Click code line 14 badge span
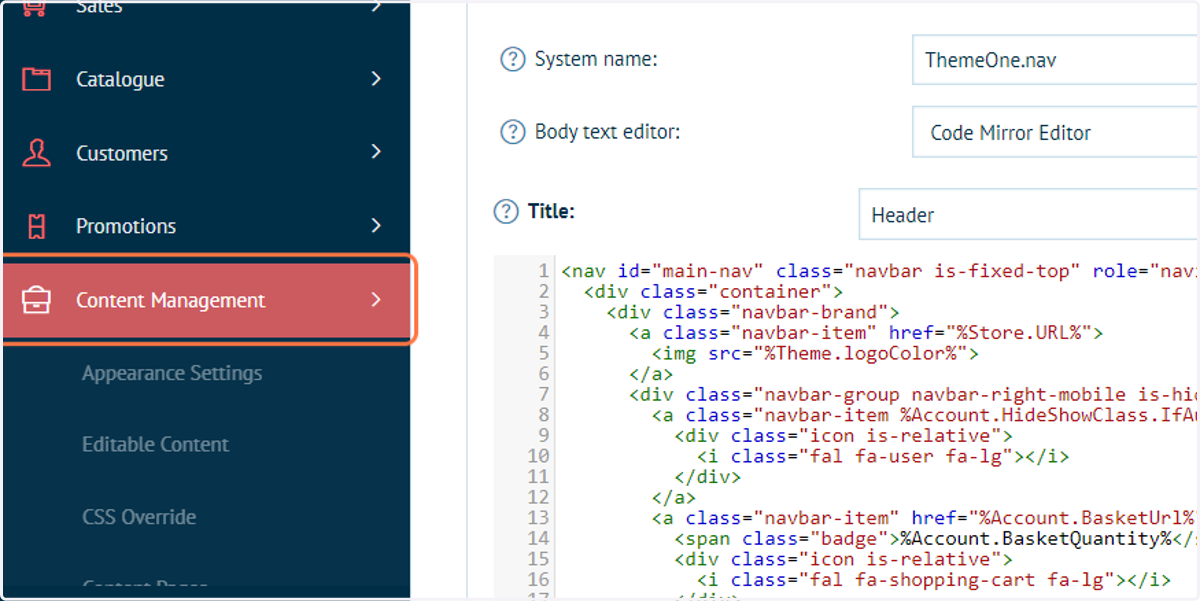The height and width of the screenshot is (601, 1200). 936,538
